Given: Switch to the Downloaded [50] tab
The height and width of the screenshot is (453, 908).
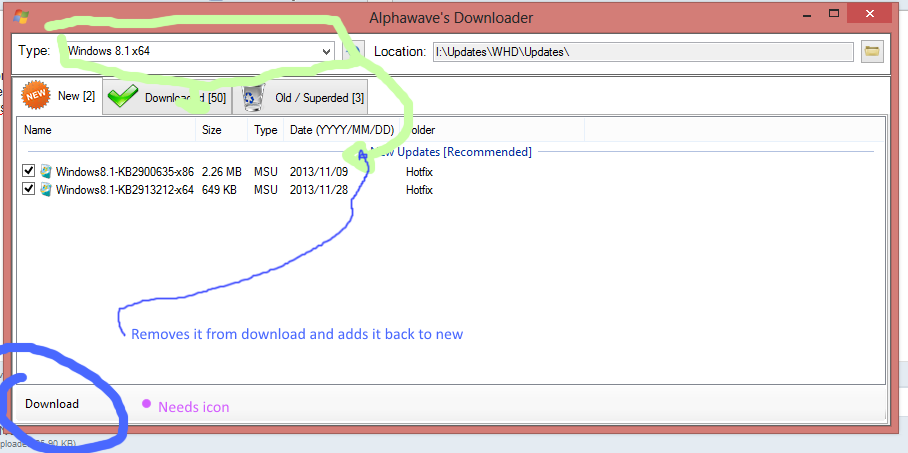Looking at the screenshot, I should 167,98.
